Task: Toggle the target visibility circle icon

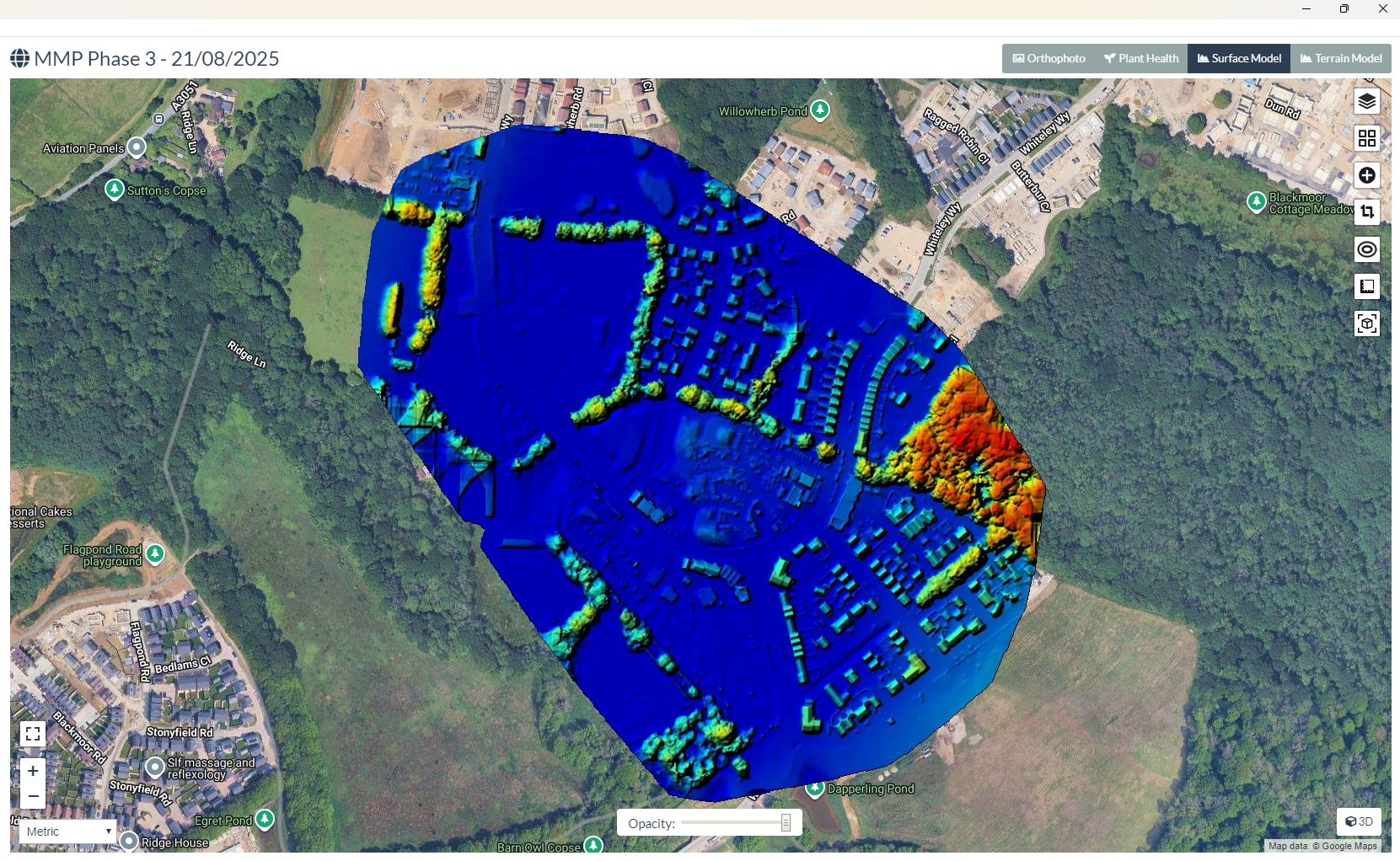Action: [x=1367, y=249]
